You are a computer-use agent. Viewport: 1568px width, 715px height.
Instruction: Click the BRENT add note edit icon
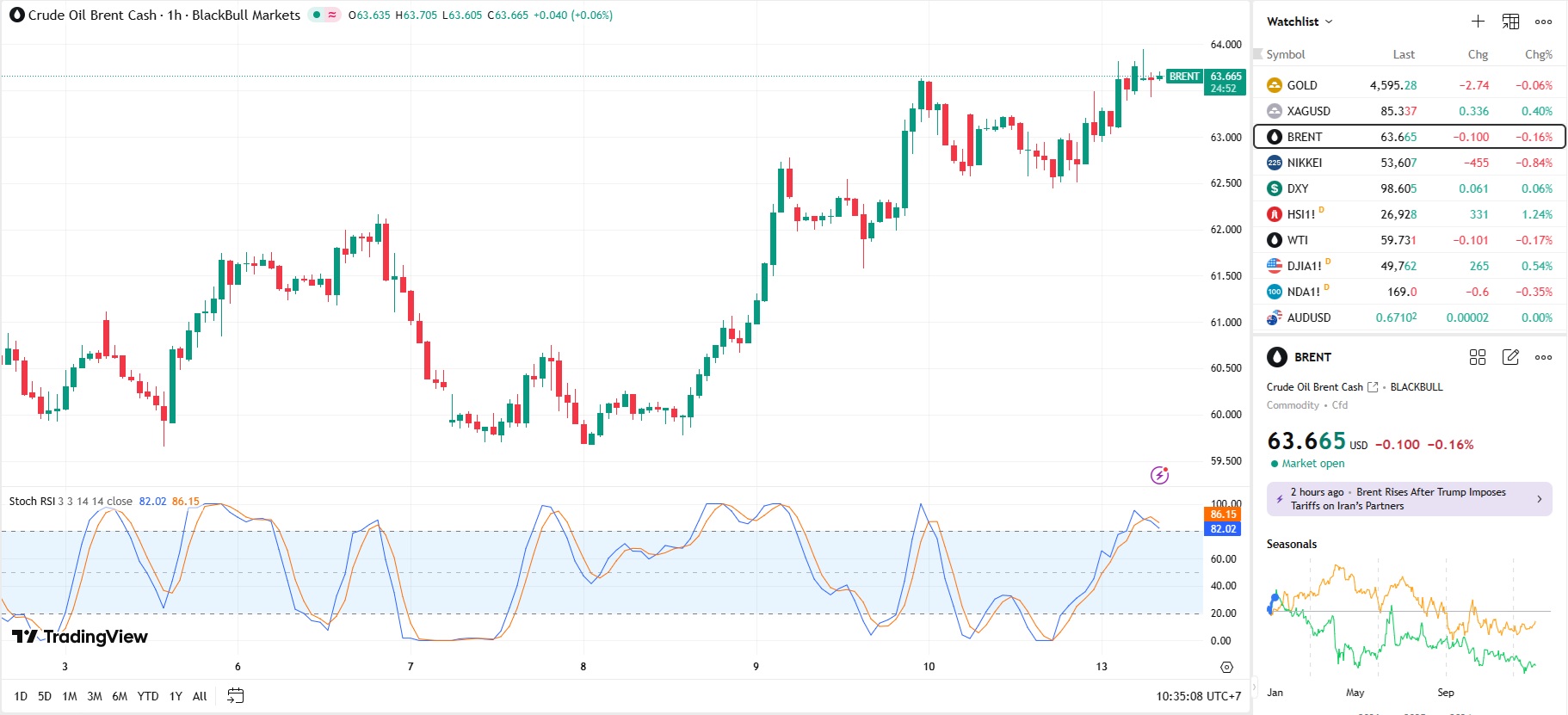(1510, 357)
